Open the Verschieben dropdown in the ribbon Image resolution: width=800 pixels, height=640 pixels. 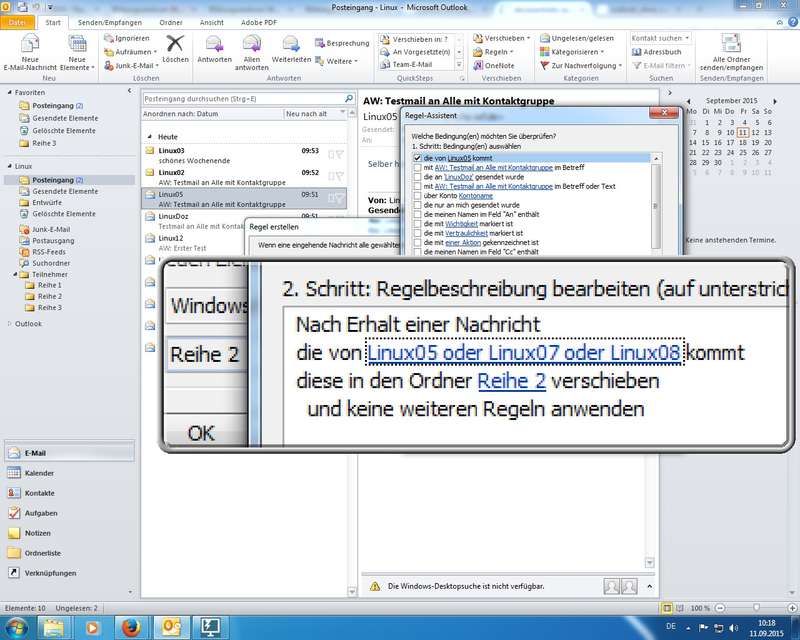coord(502,38)
